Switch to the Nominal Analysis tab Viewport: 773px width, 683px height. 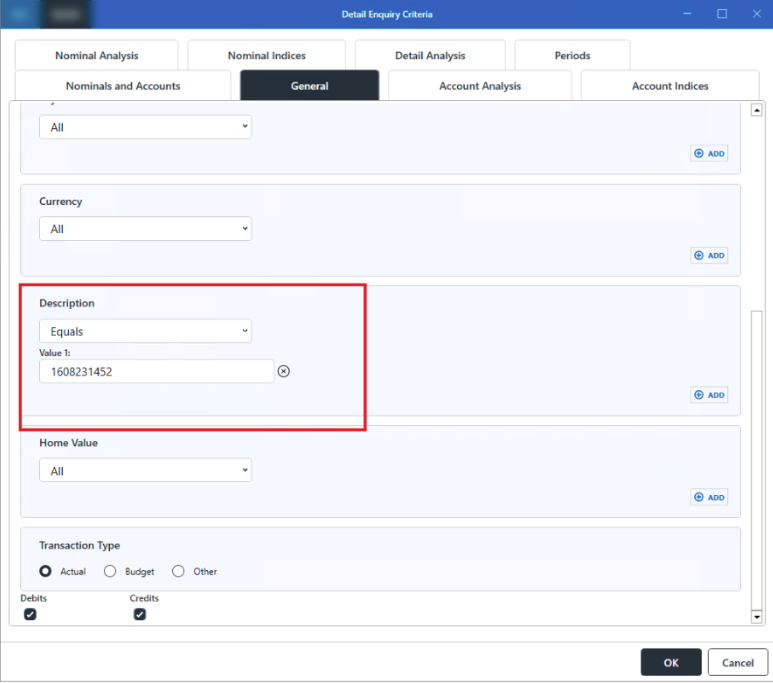(x=97, y=56)
